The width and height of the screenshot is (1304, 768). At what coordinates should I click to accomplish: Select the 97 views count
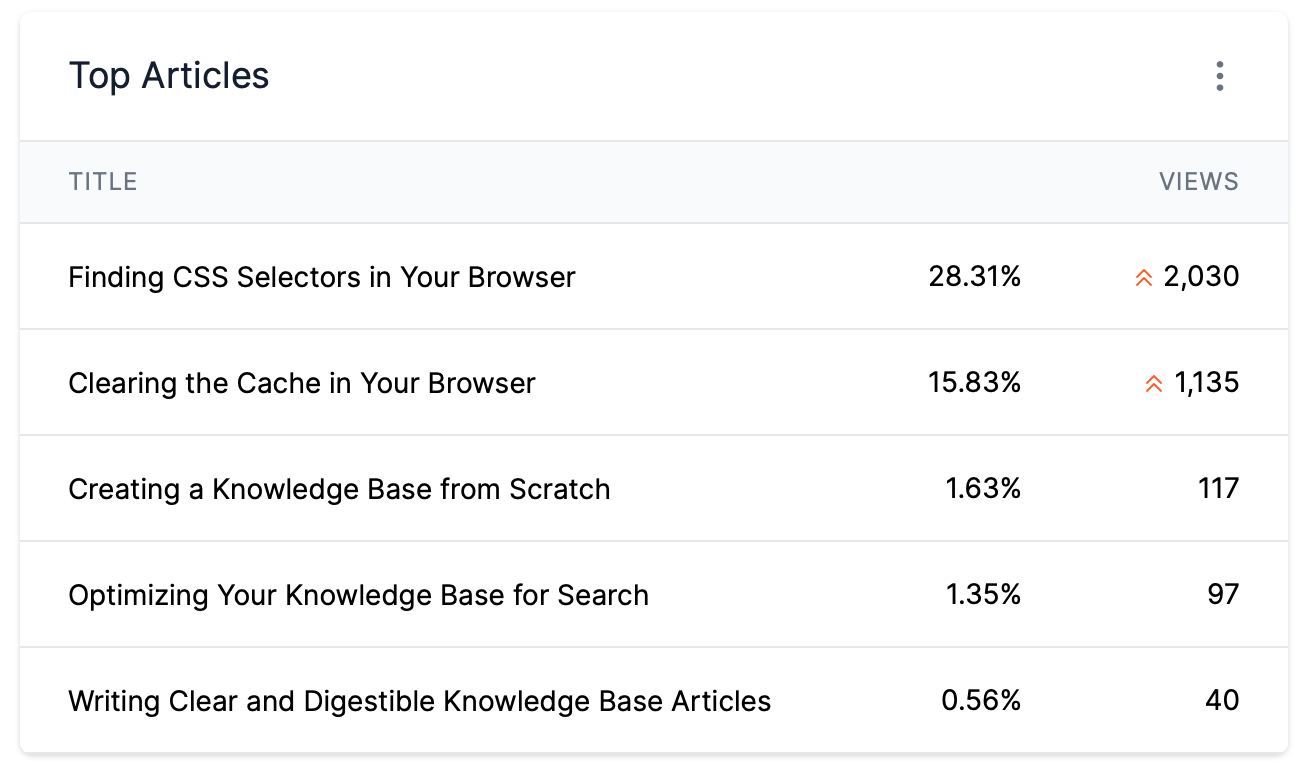click(x=1223, y=595)
